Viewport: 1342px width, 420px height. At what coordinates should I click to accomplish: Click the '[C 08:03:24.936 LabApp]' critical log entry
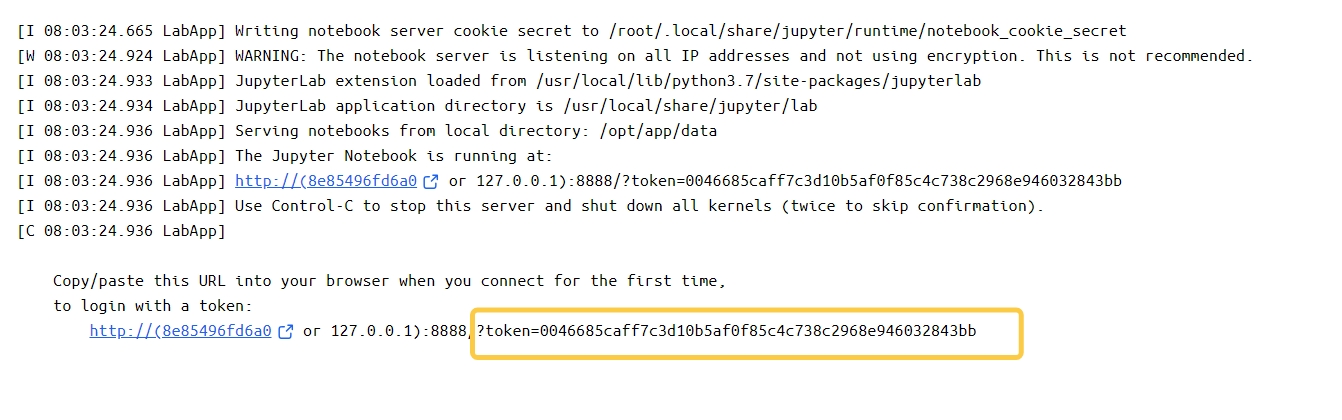pos(122,231)
